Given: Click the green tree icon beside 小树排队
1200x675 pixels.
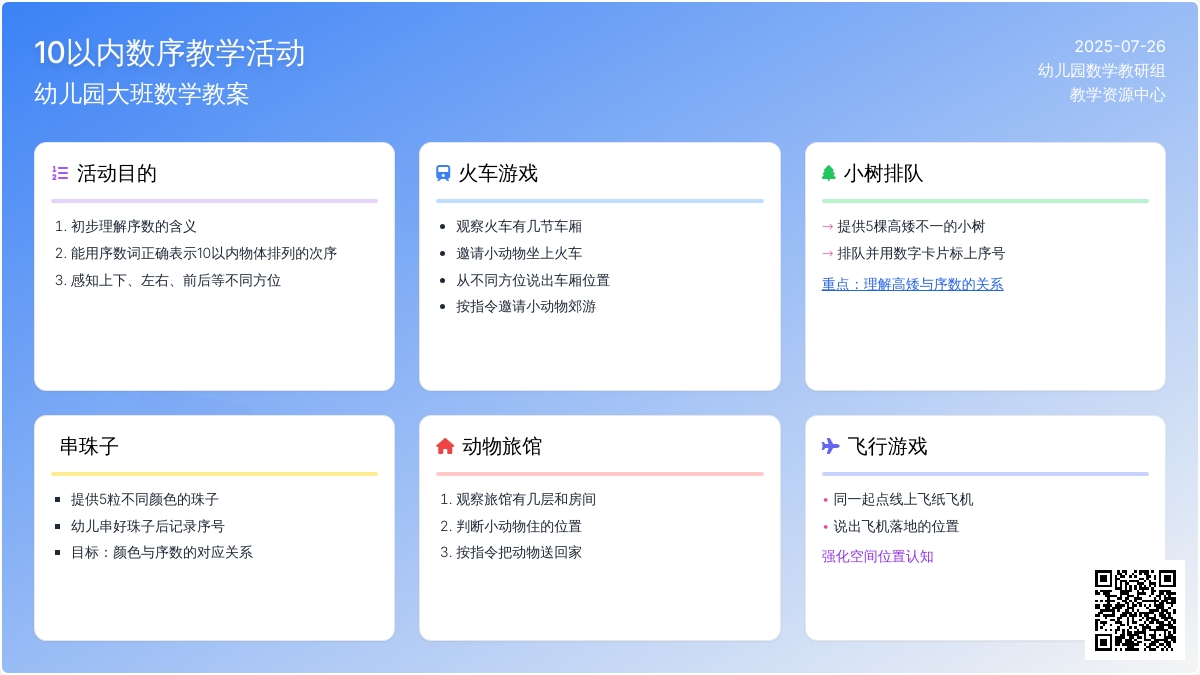Looking at the screenshot, I should [x=828, y=173].
